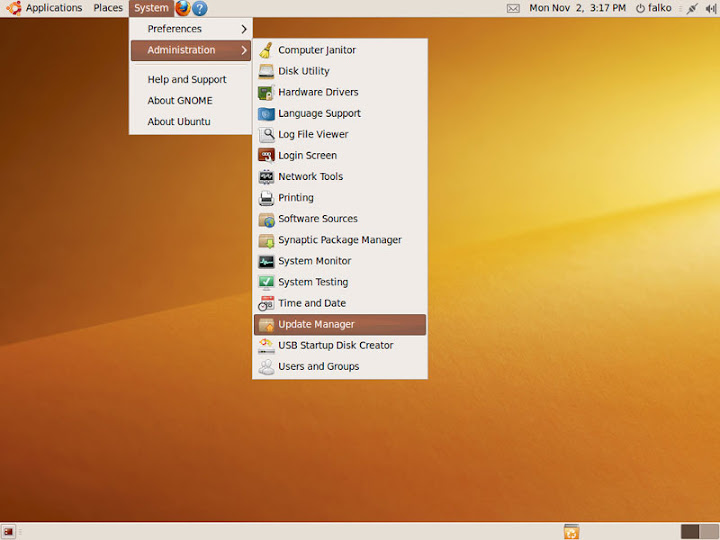Viewport: 720px width, 540px height.
Task: Click the clock showing Mon Nov 2
Action: tap(577, 8)
